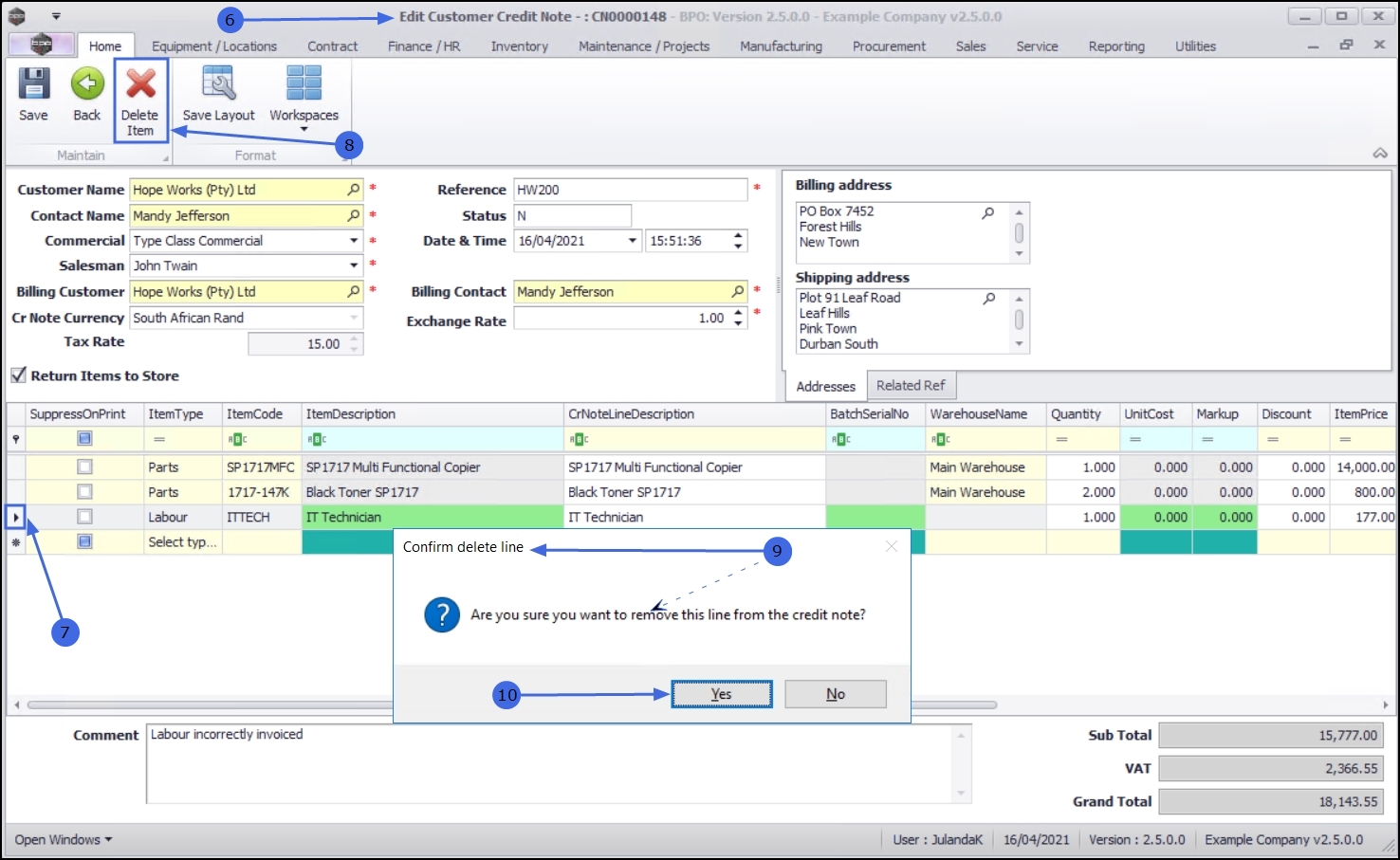Tick SuppressOnPrint checkbox for the Labour row
The height and width of the screenshot is (860, 1400).
(x=84, y=517)
